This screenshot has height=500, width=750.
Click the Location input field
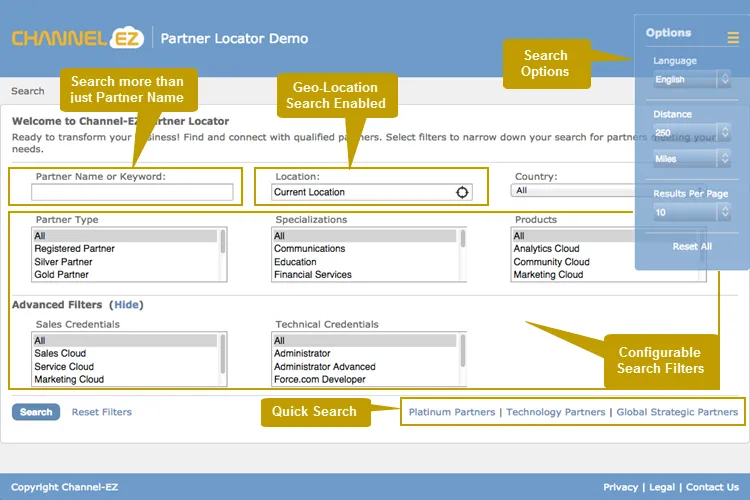click(x=372, y=192)
